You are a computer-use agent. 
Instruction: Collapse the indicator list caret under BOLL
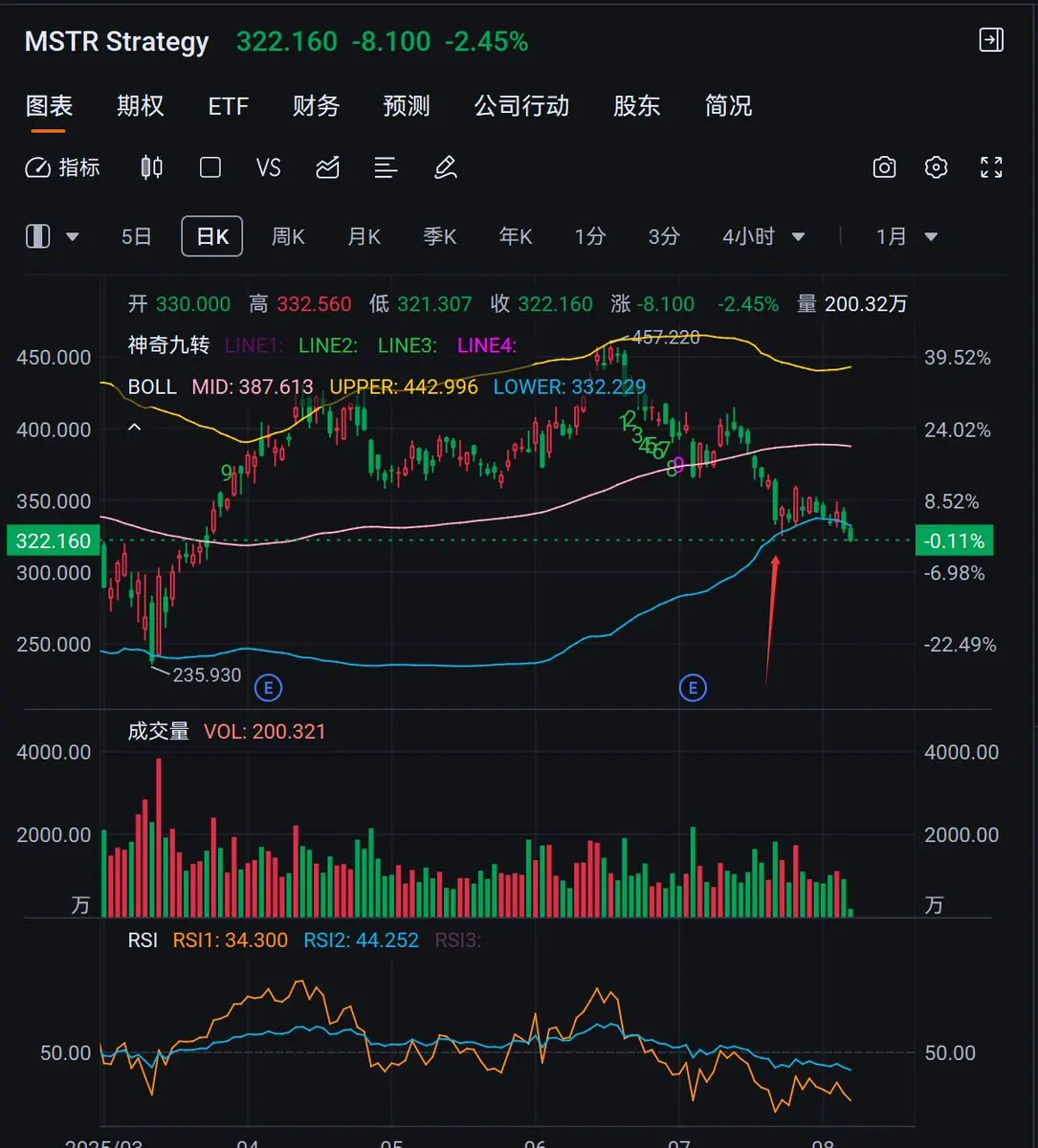click(135, 428)
